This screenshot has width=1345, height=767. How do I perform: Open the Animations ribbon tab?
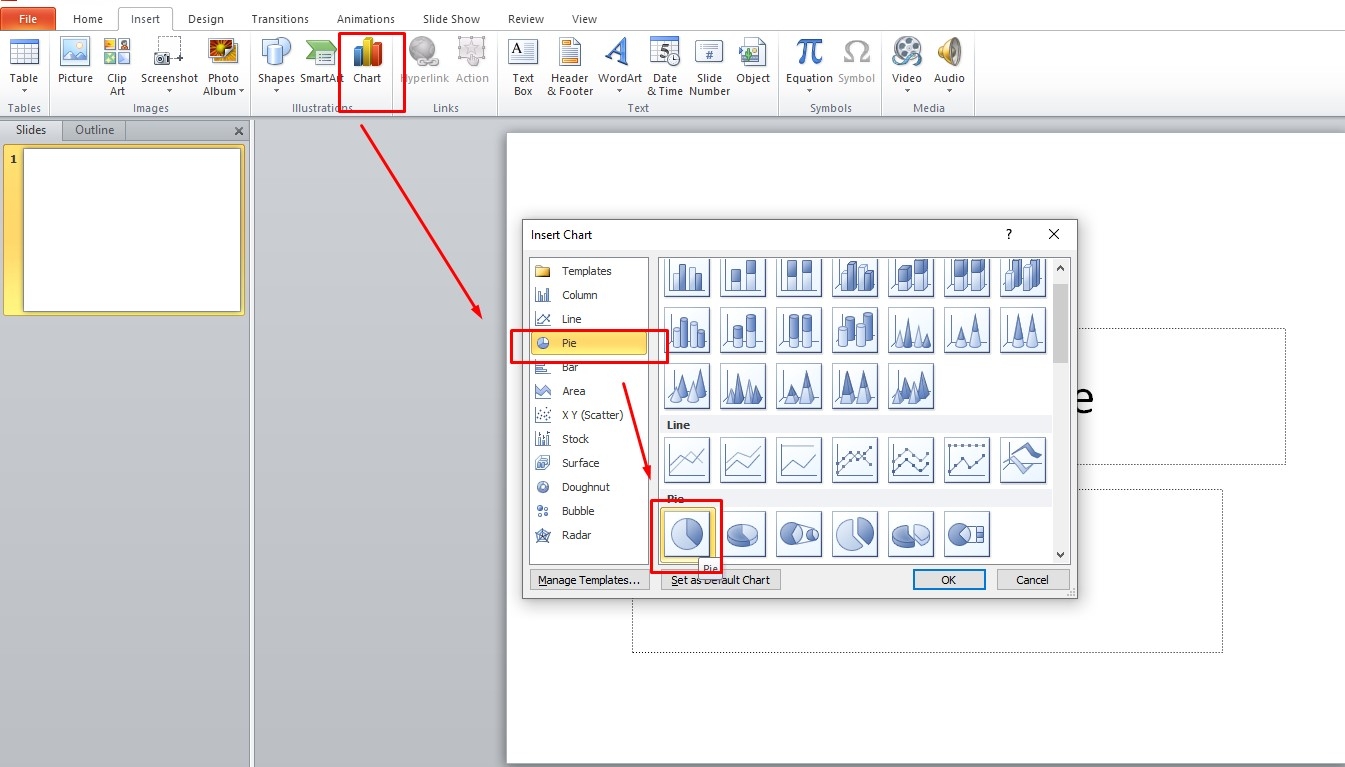[x=365, y=19]
